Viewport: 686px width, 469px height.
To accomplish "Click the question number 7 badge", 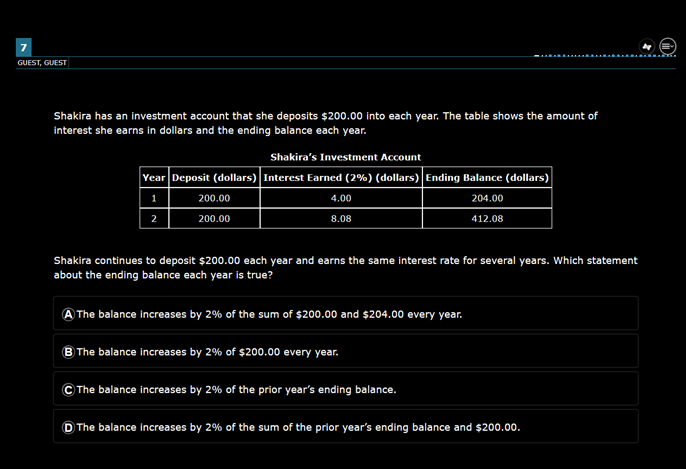I will coord(24,47).
